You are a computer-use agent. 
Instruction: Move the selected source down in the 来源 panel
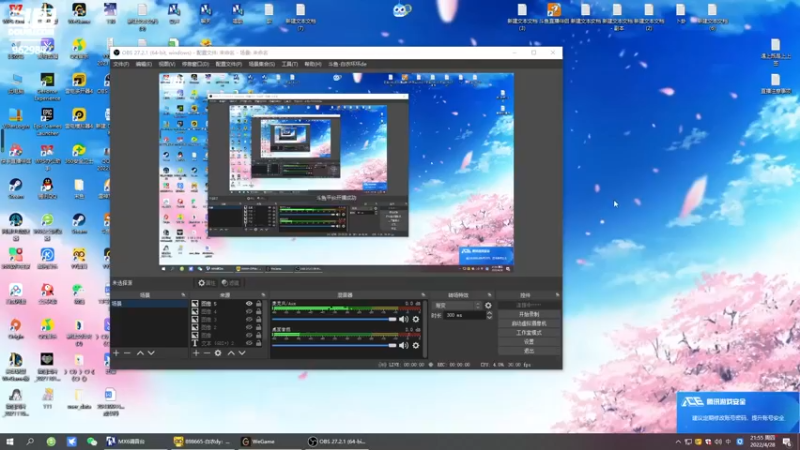(242, 353)
